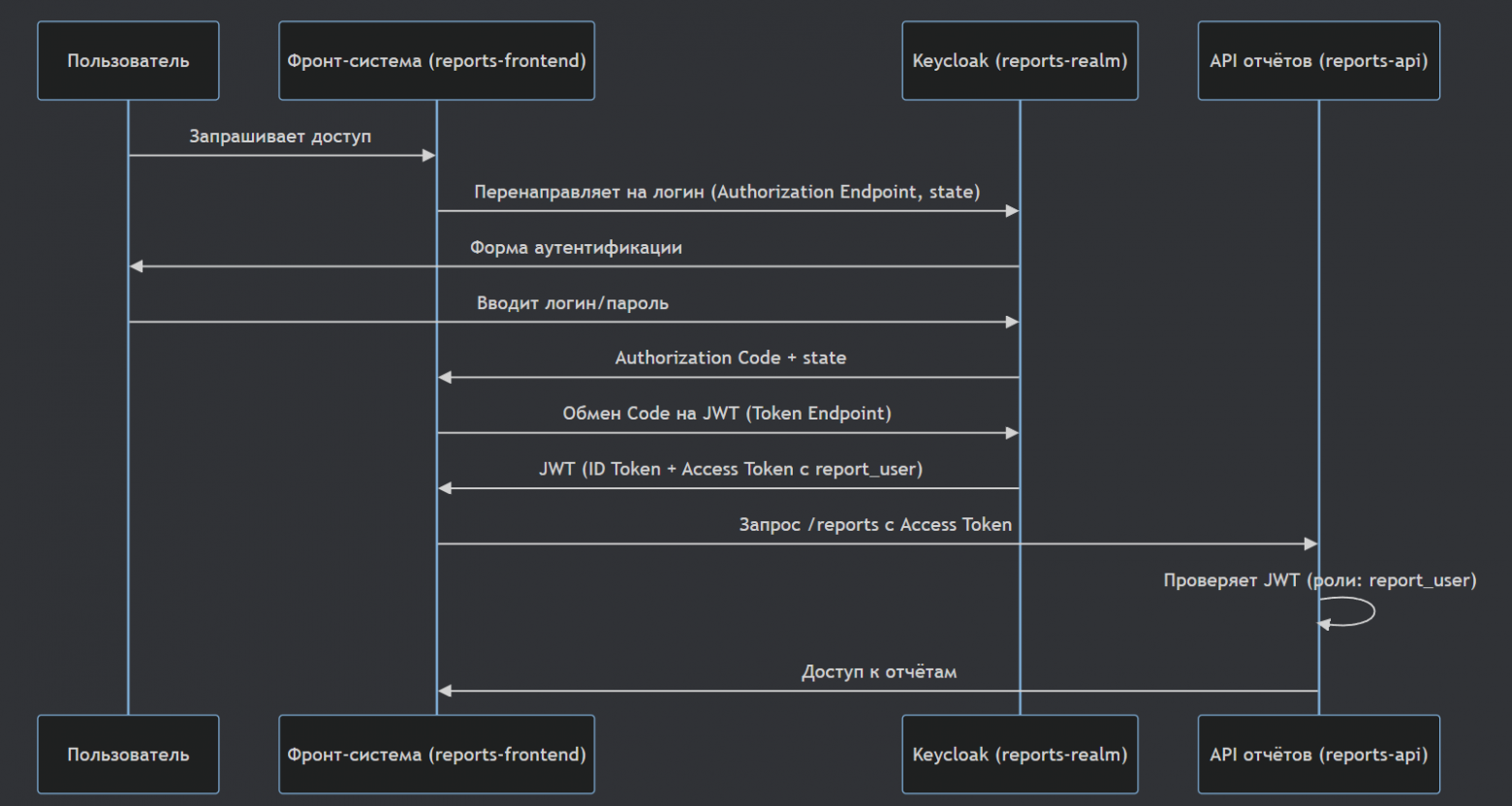Viewport: 1512px width, 806px height.
Task: Click bottom Keycloak (reports-realm) participant box
Action: [x=1020, y=755]
